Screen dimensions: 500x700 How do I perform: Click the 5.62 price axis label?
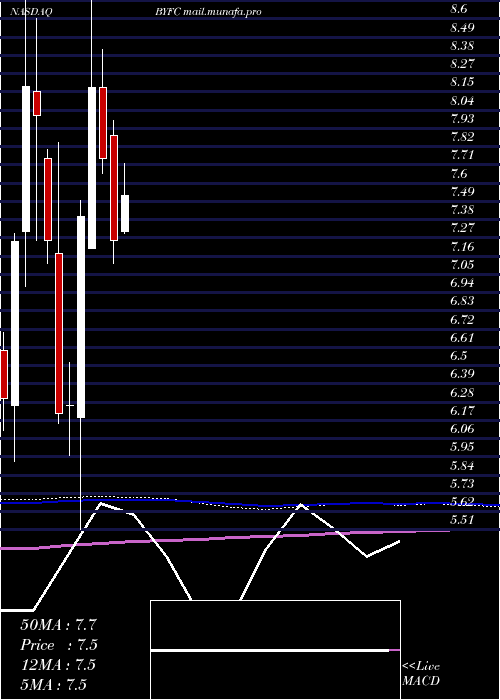tap(462, 501)
